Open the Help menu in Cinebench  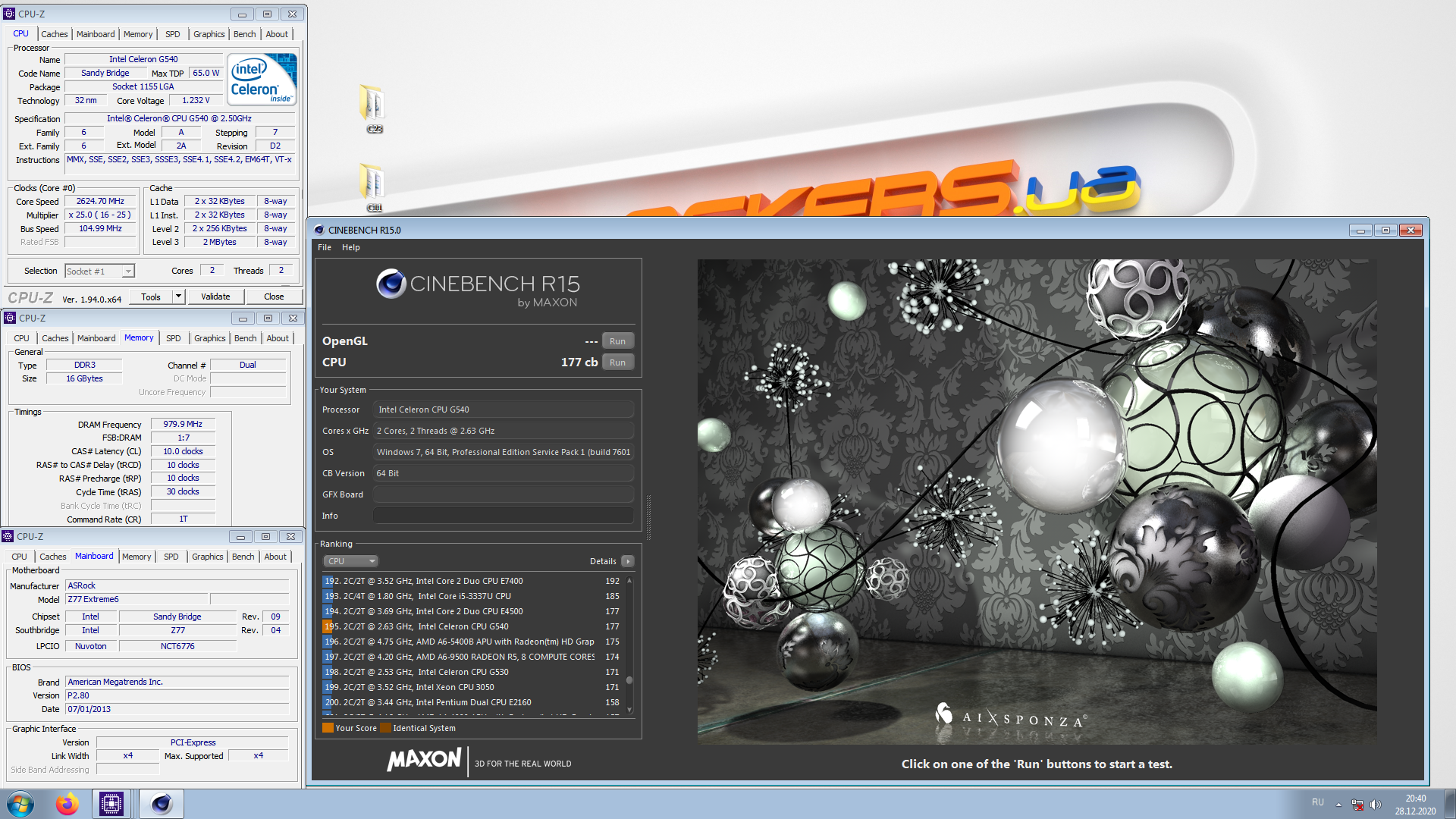pos(350,247)
